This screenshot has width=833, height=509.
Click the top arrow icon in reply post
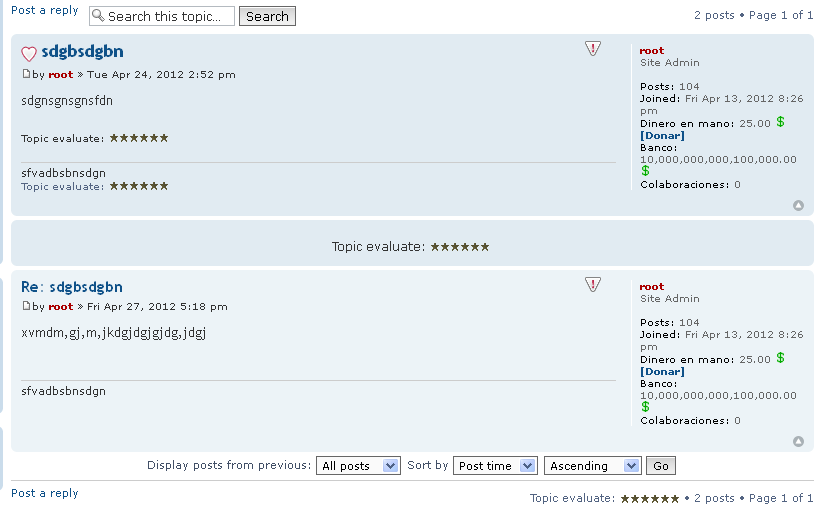pyautogui.click(x=798, y=441)
